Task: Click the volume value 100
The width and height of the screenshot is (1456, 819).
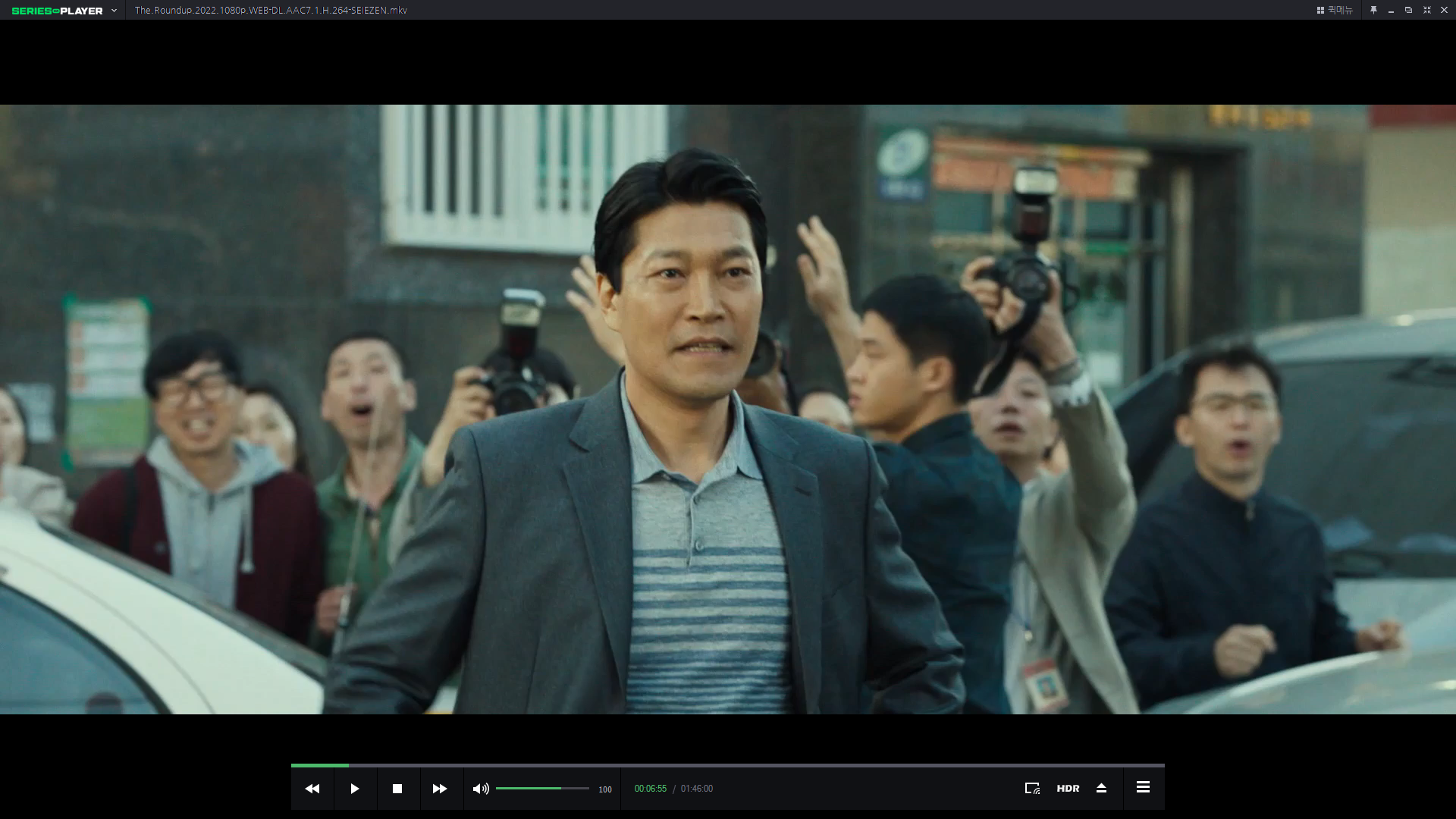Action: point(605,789)
